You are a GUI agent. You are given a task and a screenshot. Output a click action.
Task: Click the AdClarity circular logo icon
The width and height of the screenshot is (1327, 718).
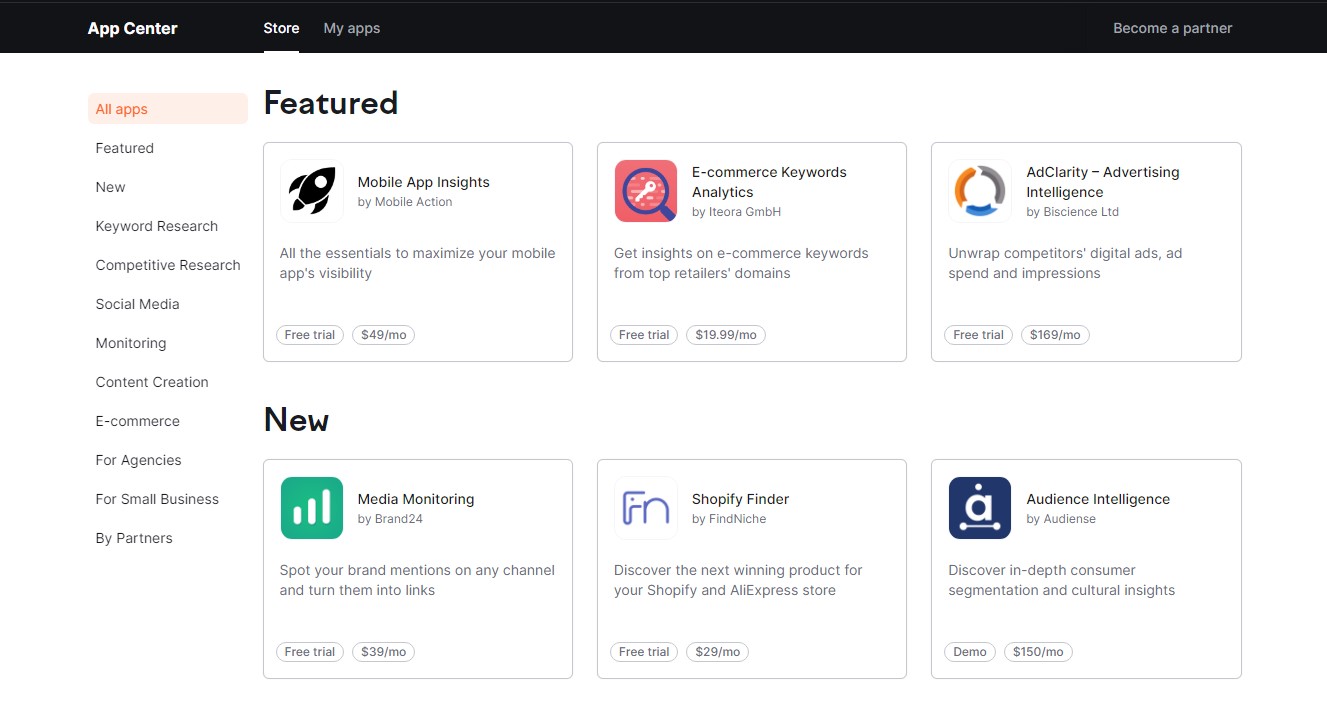click(x=980, y=191)
